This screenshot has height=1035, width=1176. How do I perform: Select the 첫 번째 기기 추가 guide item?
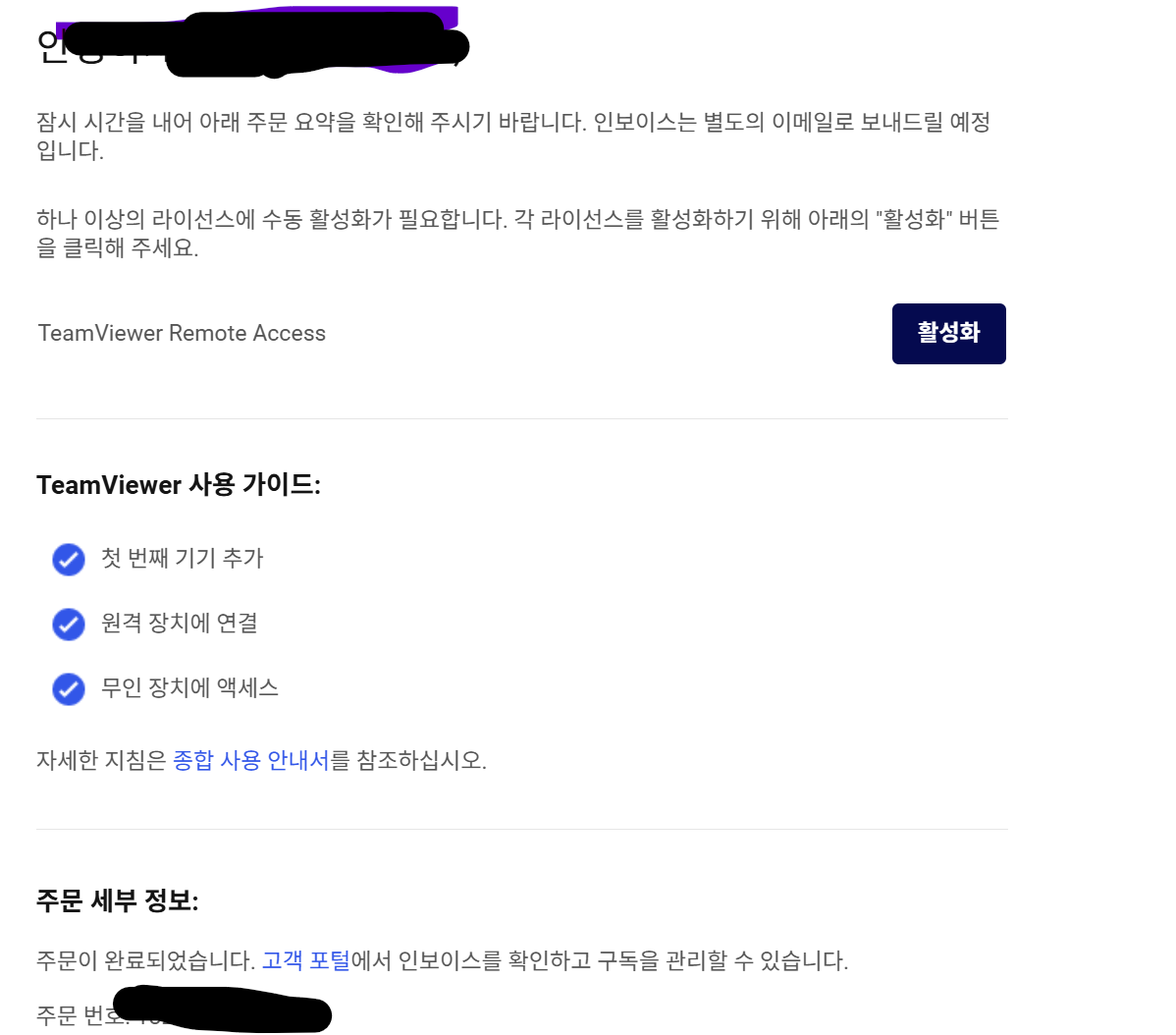tap(183, 558)
